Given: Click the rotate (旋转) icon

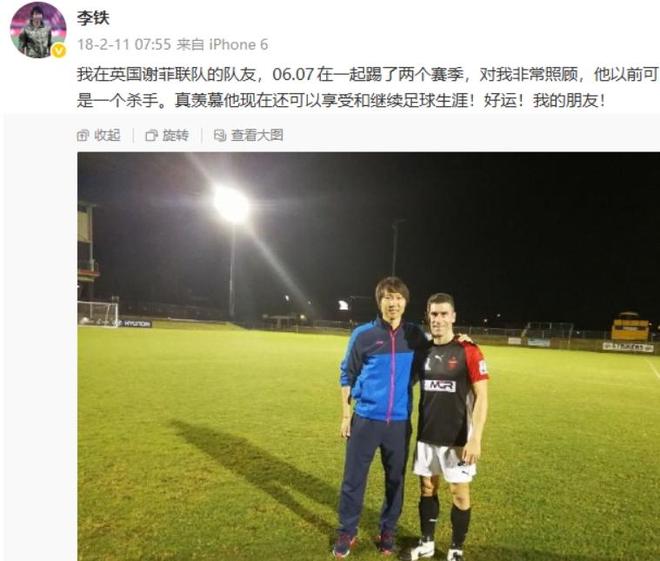Looking at the screenshot, I should 152,136.
